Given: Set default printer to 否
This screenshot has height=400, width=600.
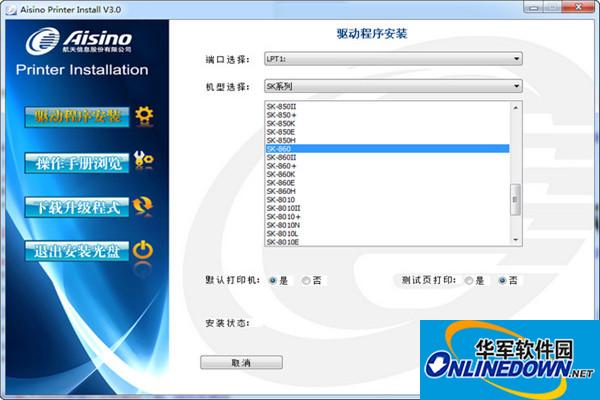Looking at the screenshot, I should click(306, 281).
